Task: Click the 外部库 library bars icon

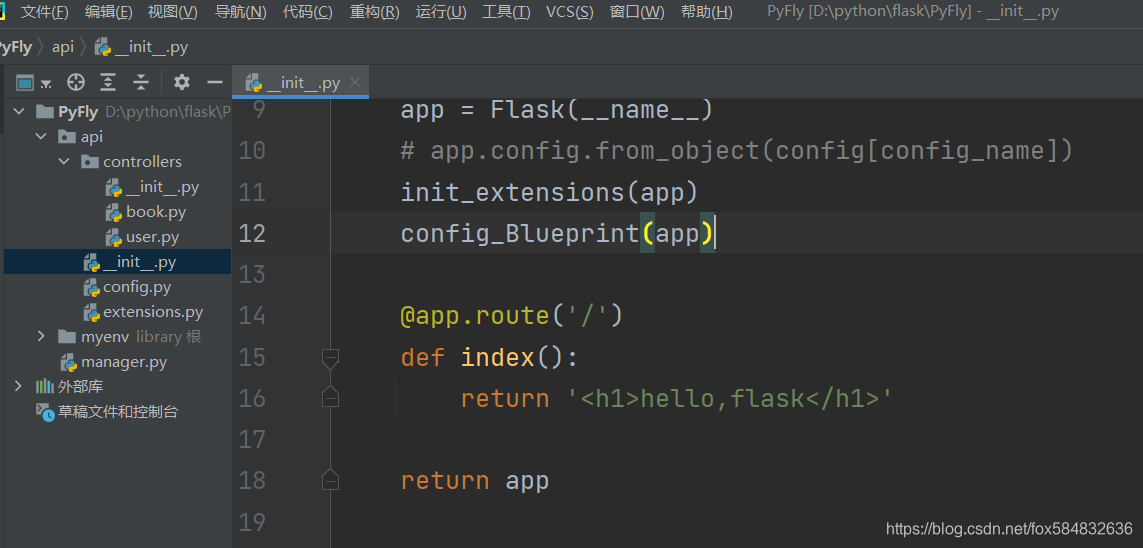Action: [x=44, y=386]
